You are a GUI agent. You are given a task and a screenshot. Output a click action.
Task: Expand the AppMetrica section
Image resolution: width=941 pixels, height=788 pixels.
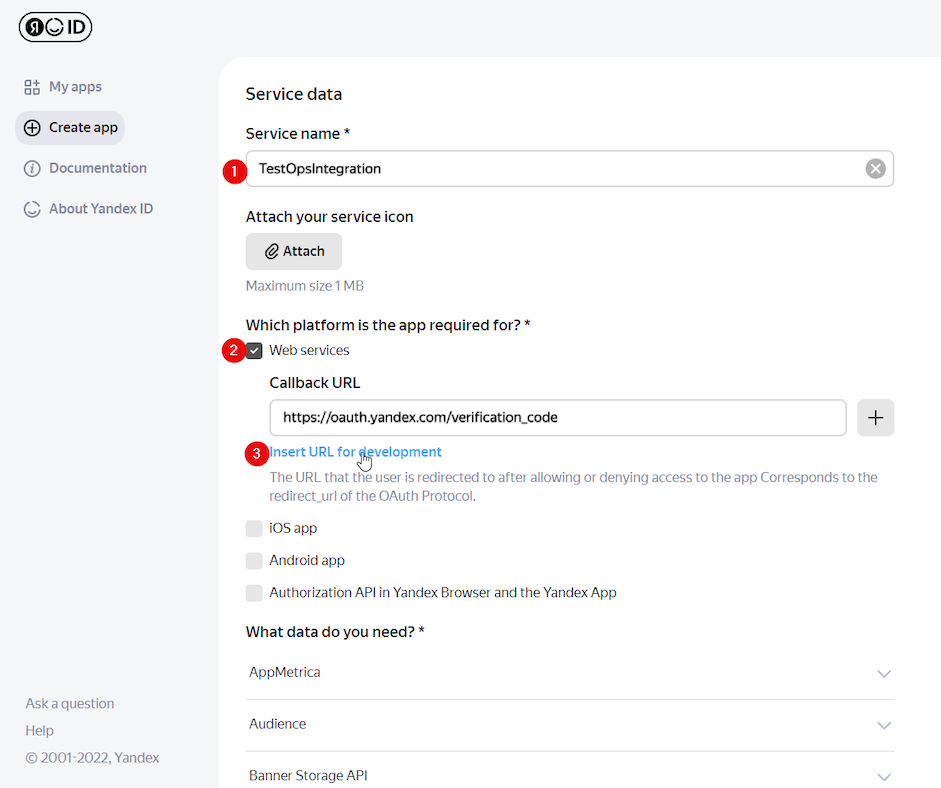[883, 673]
